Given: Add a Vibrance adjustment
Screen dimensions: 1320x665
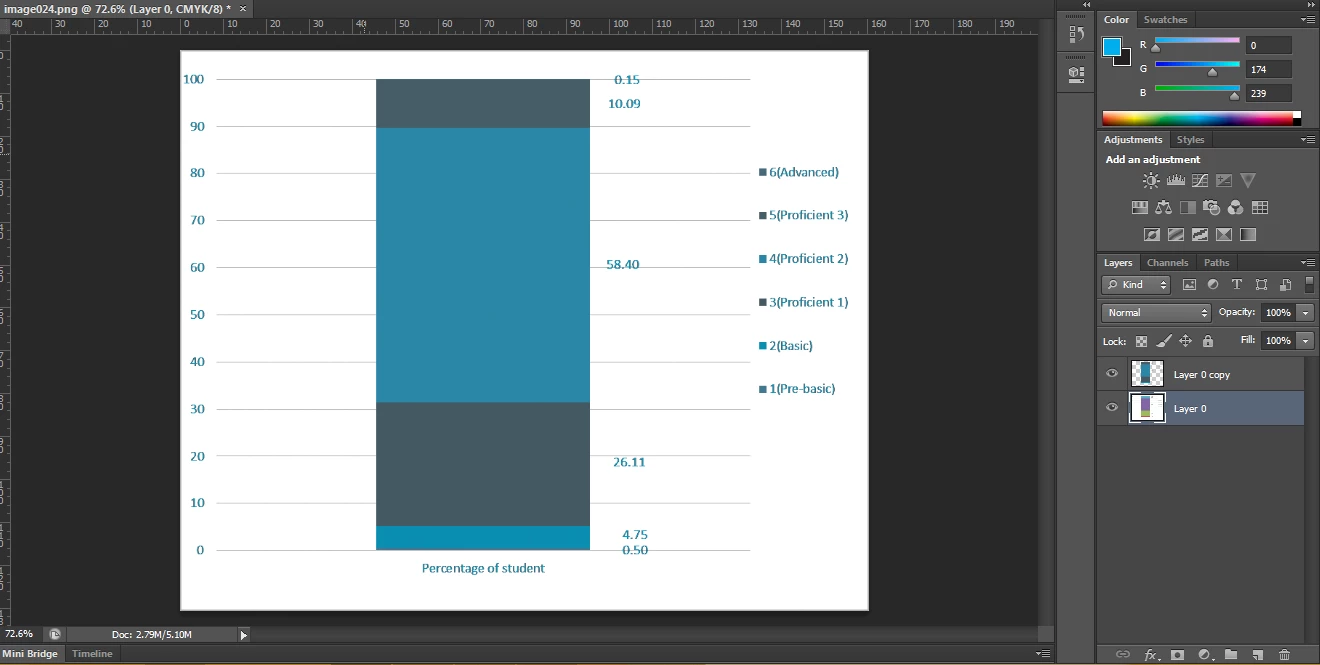Looking at the screenshot, I should pos(1247,181).
